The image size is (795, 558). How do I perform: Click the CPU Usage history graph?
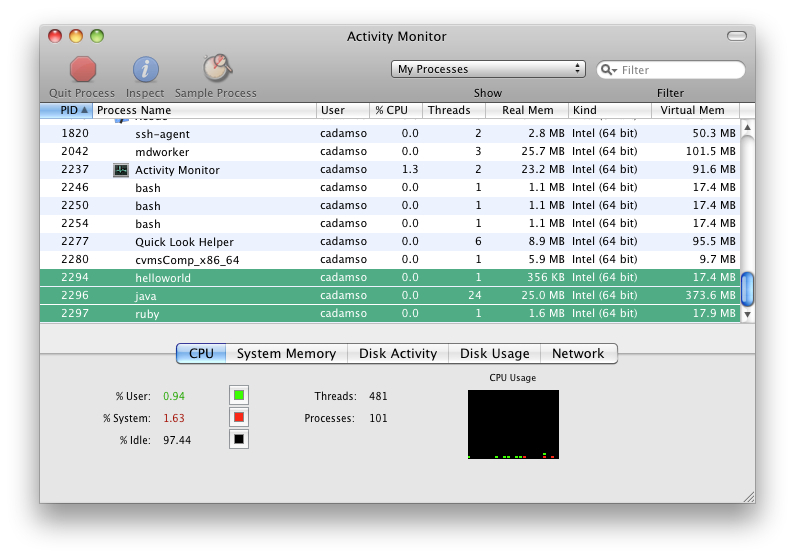(x=513, y=424)
